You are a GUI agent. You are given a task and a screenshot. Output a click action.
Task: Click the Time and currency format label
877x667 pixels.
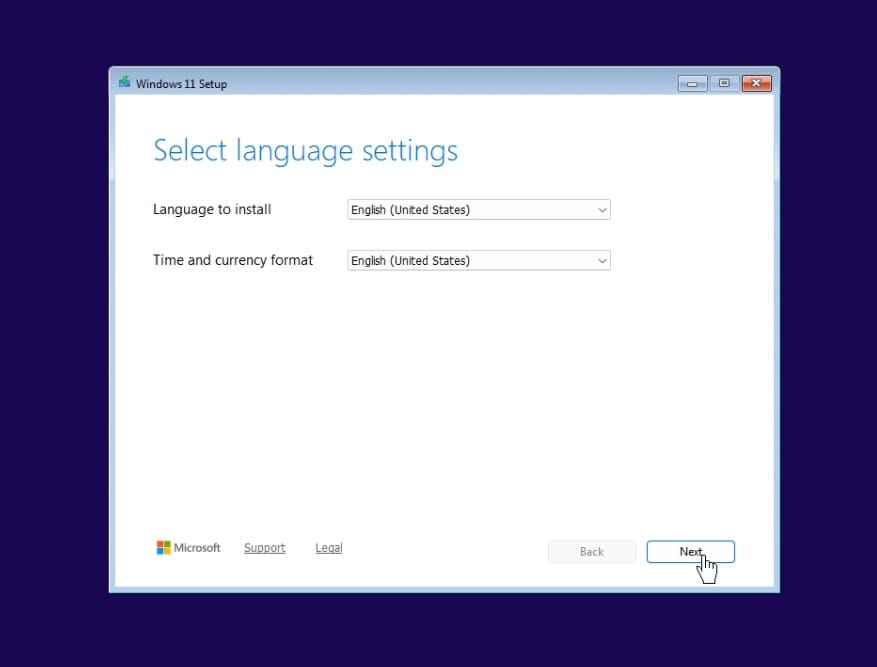pyautogui.click(x=232, y=260)
